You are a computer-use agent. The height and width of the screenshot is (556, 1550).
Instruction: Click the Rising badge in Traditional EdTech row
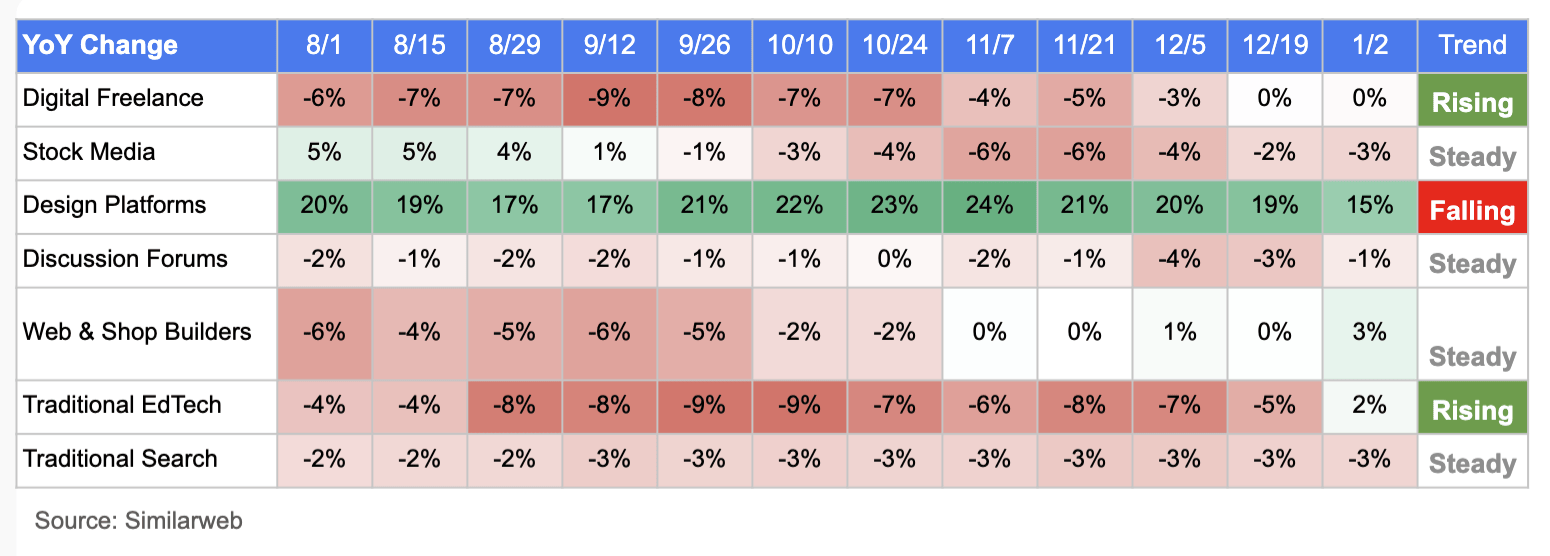pyautogui.click(x=1472, y=410)
